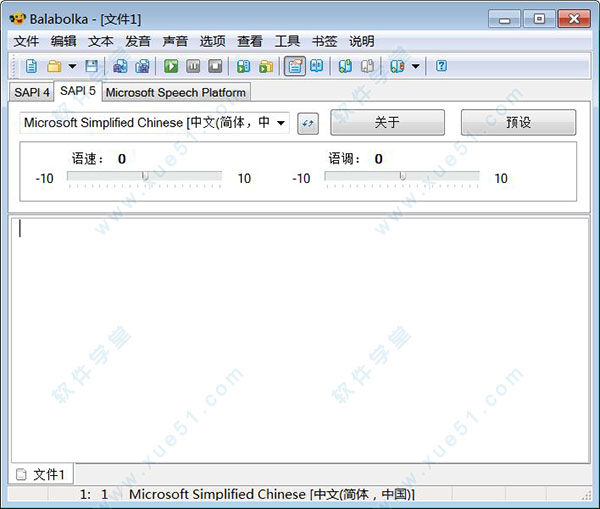Click the 语调 pitch slider thumb

pyautogui.click(x=403, y=176)
